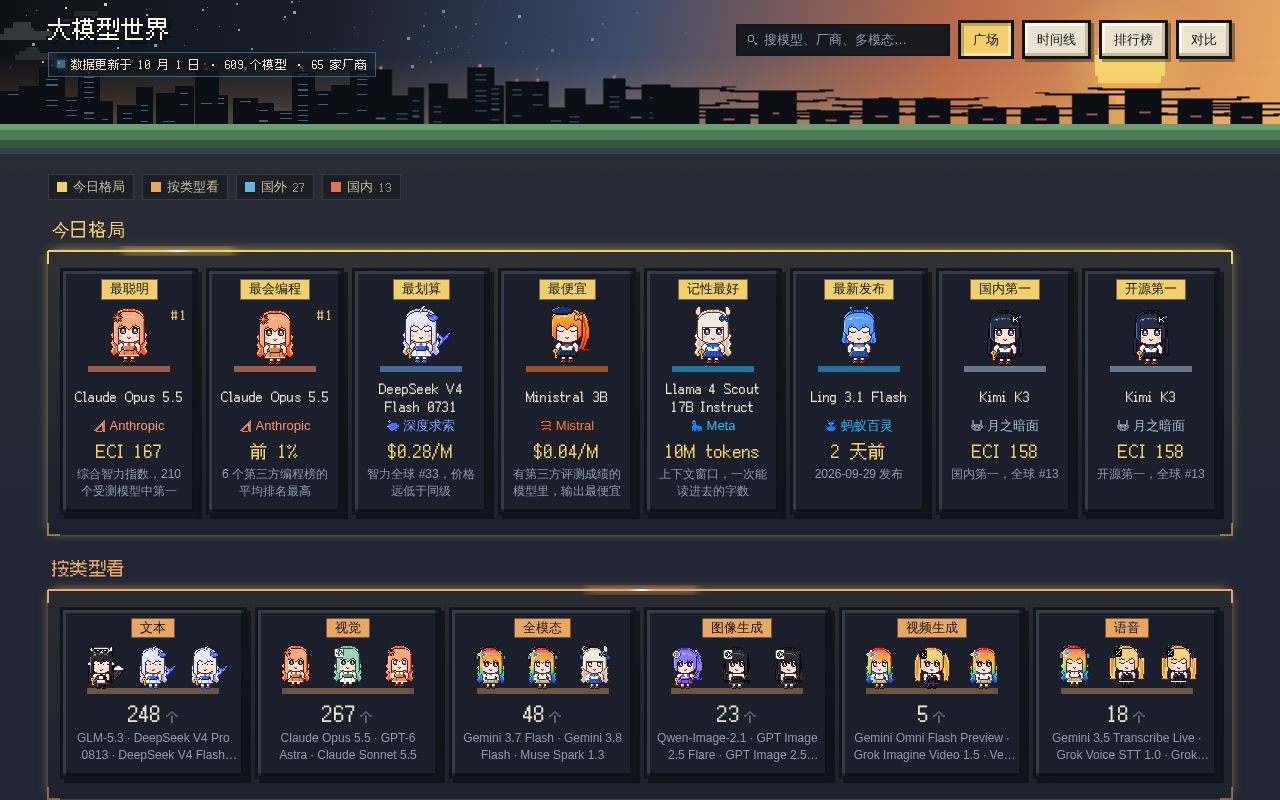Click the 最聪明 Claude Opus 5.5 avatar

pyautogui.click(x=128, y=334)
